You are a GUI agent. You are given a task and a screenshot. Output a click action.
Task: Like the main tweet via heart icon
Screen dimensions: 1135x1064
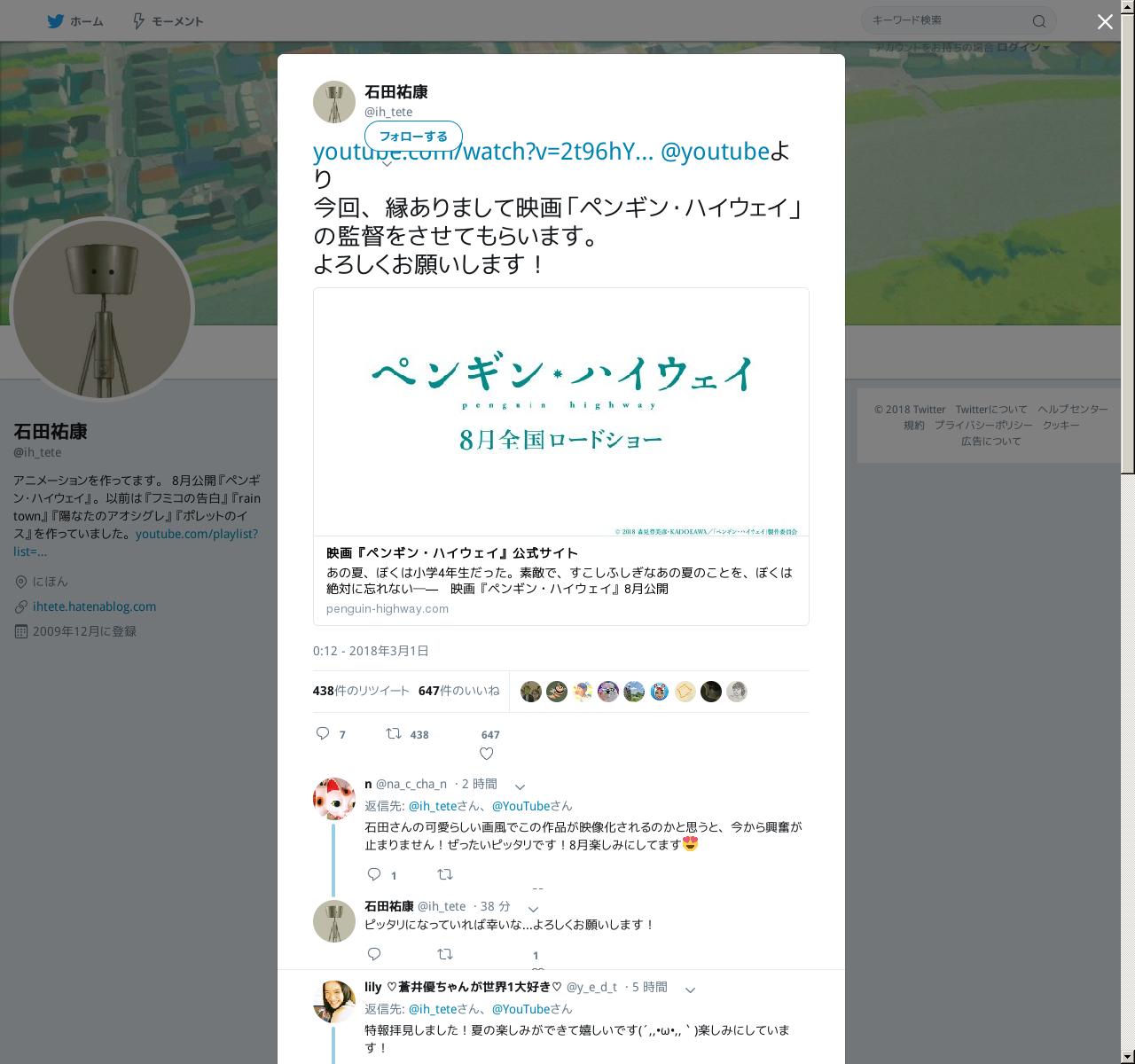486,754
